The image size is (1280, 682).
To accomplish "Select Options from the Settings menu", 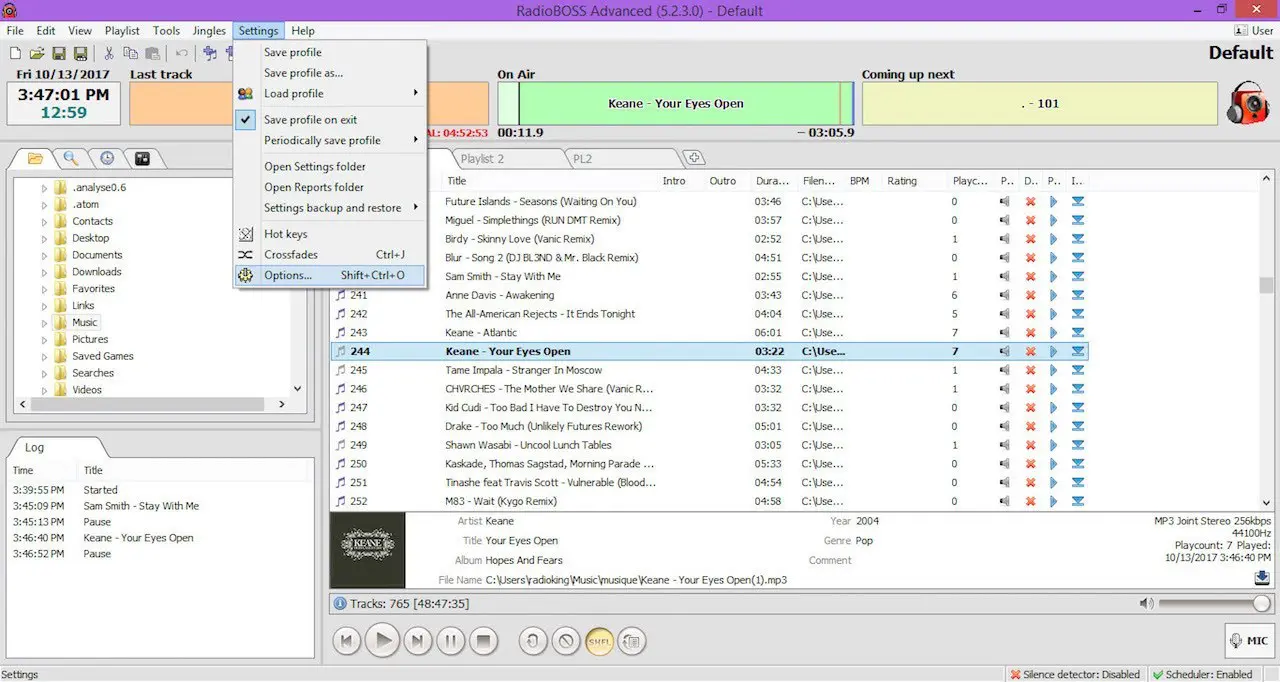I will click(x=289, y=275).
